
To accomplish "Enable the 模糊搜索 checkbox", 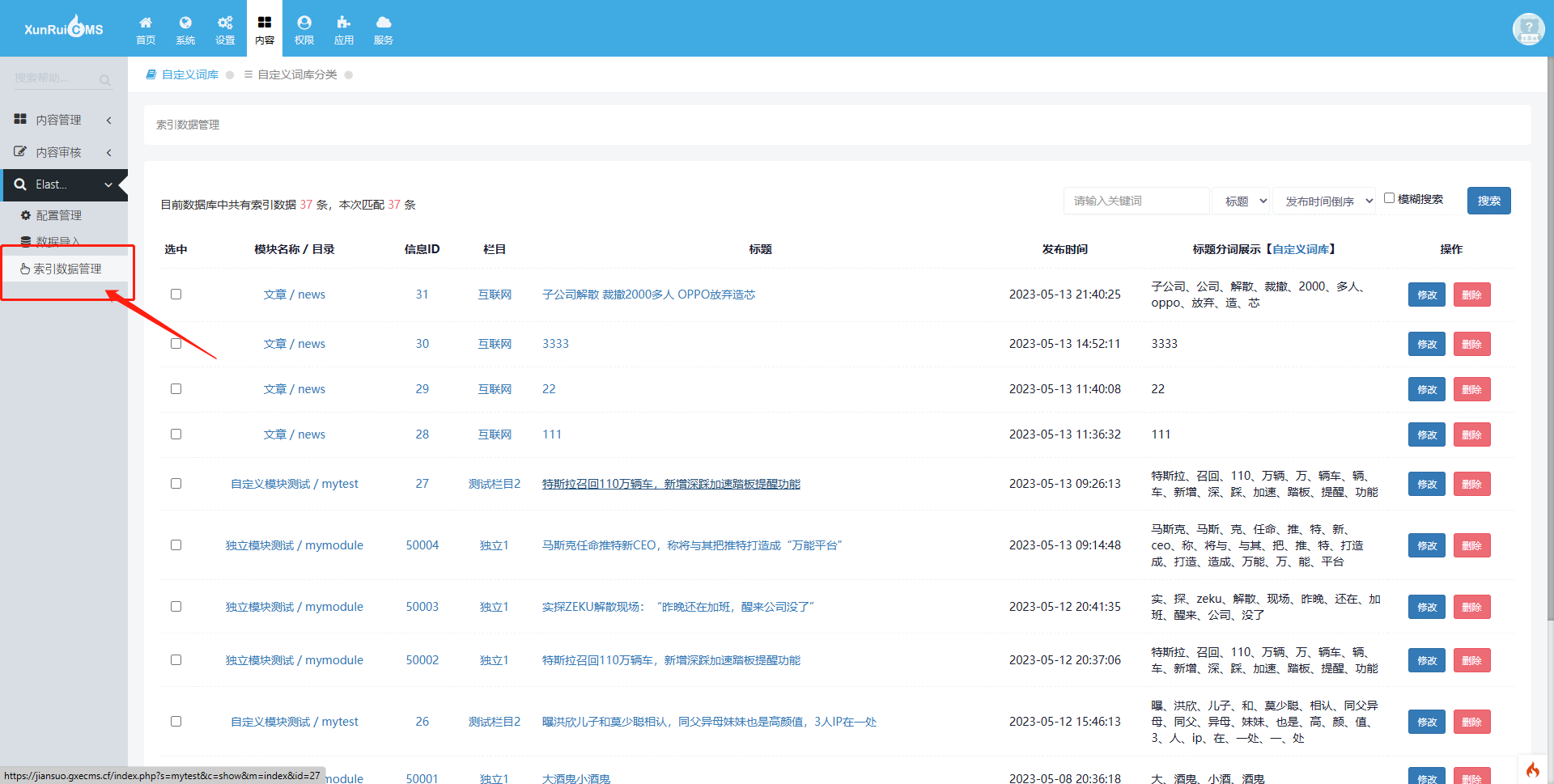I will (1389, 198).
